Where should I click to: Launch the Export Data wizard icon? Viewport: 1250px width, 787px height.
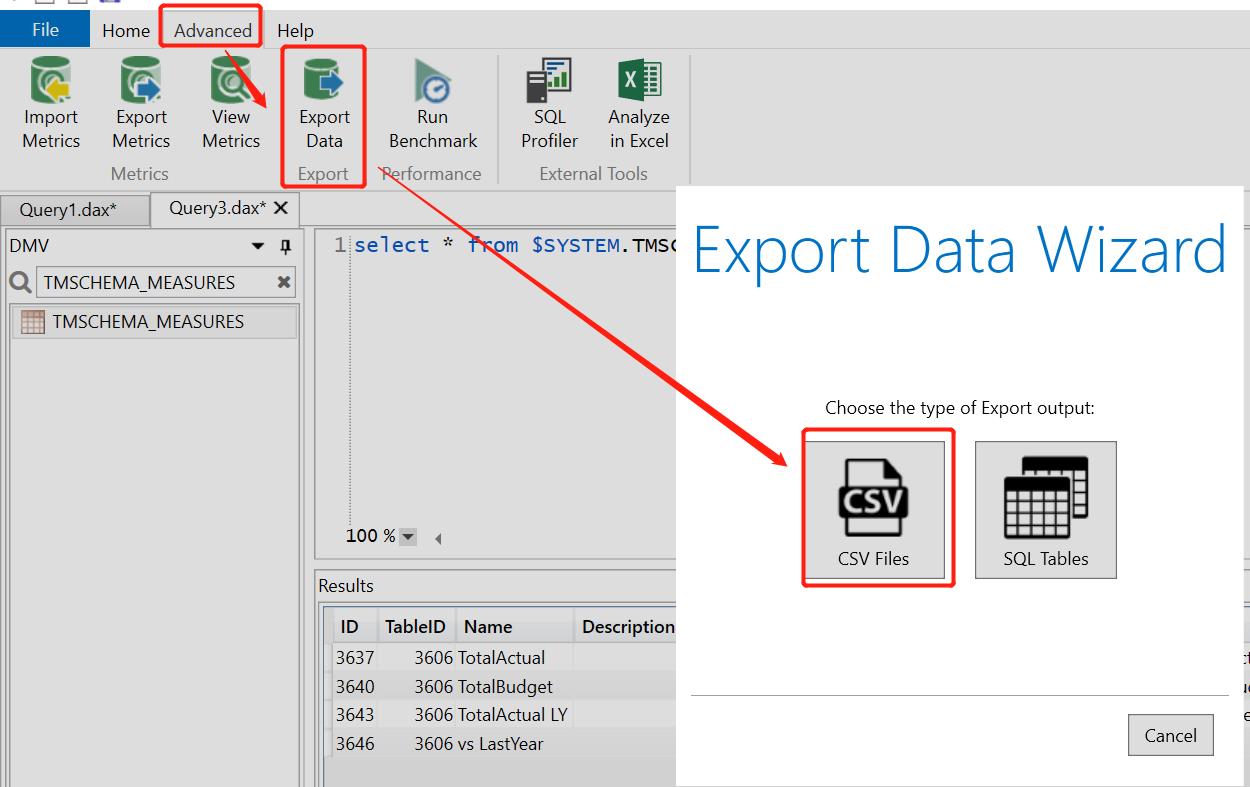coord(323,100)
